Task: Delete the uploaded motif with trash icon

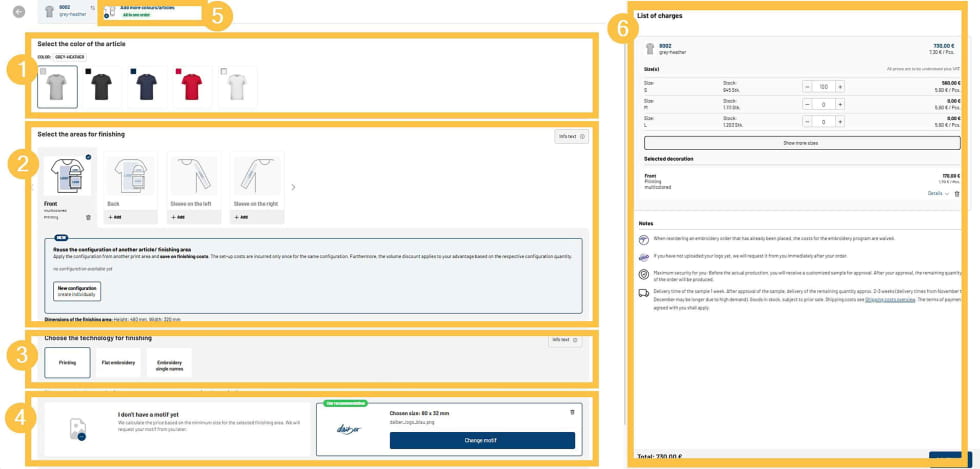Action: [x=572, y=412]
